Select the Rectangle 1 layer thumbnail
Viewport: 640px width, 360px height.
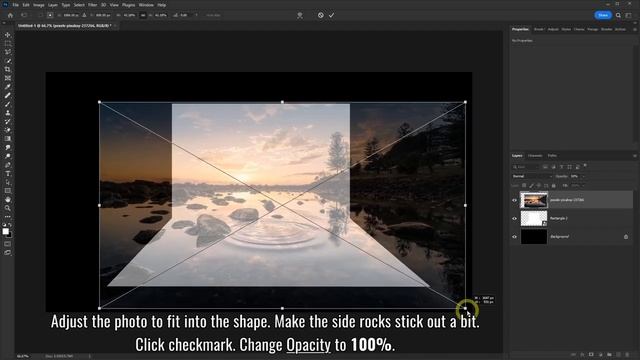pos(534,218)
